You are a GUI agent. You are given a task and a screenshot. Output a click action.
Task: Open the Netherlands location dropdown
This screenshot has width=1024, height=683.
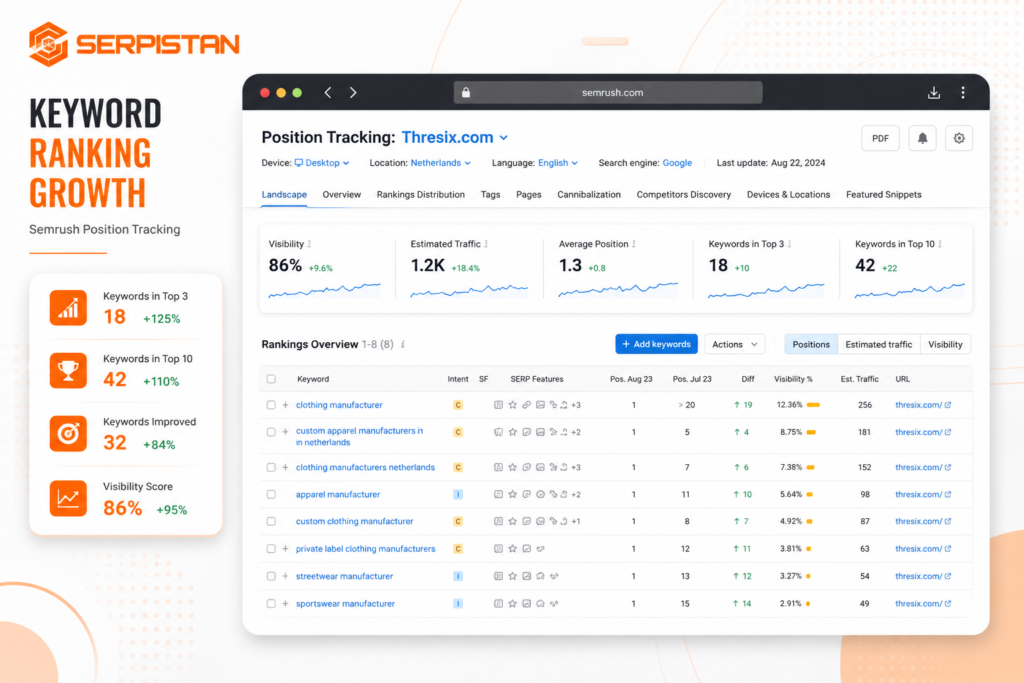tap(441, 163)
